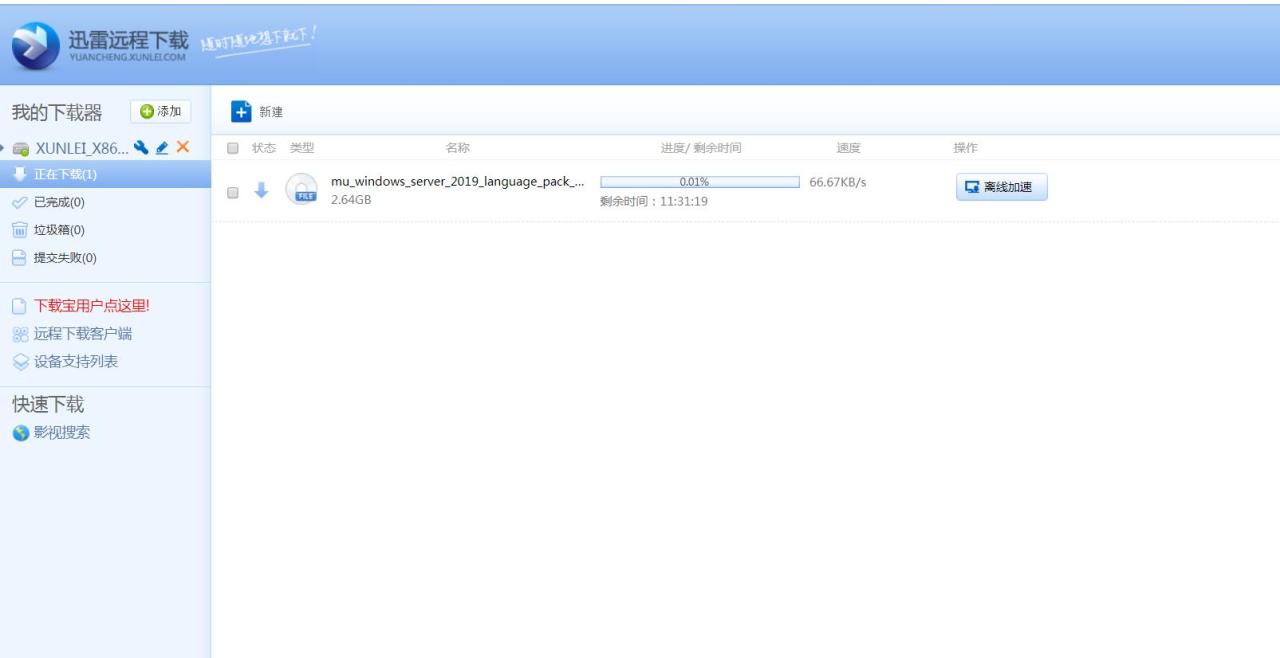Click the 新建 new task button
The height and width of the screenshot is (658, 1280).
pyautogui.click(x=257, y=112)
